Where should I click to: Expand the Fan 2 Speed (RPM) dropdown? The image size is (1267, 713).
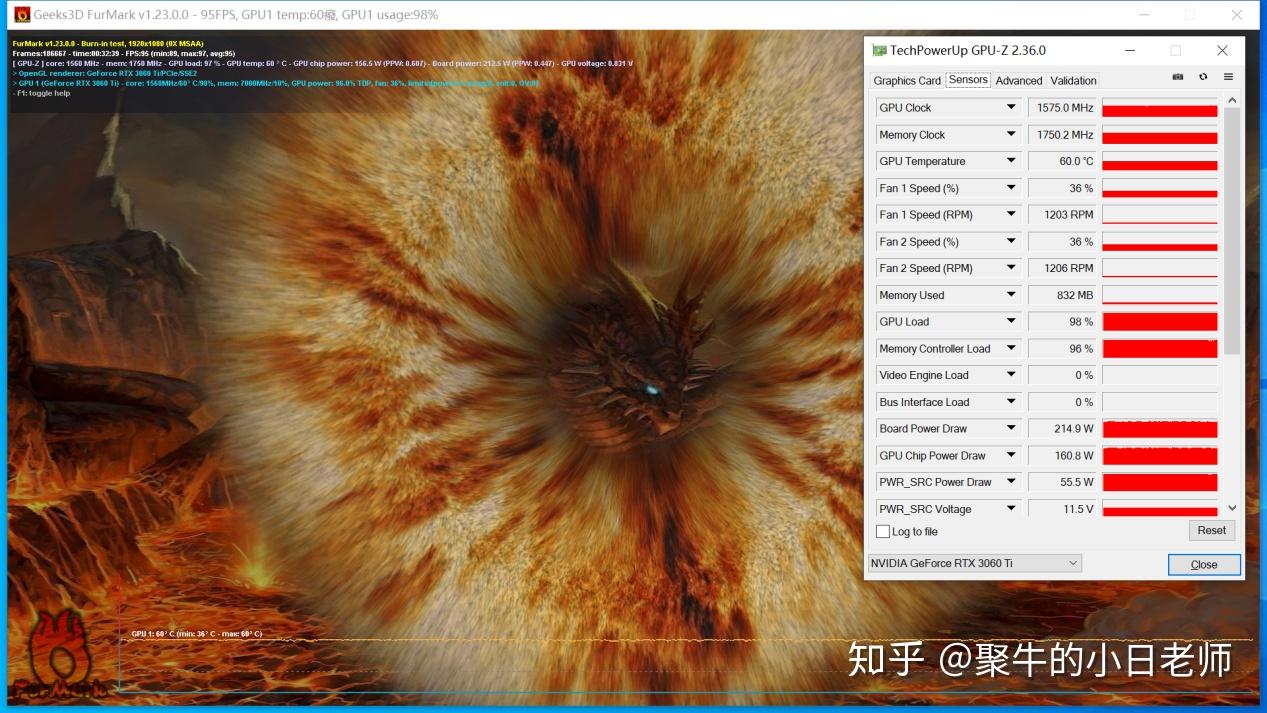click(1011, 268)
